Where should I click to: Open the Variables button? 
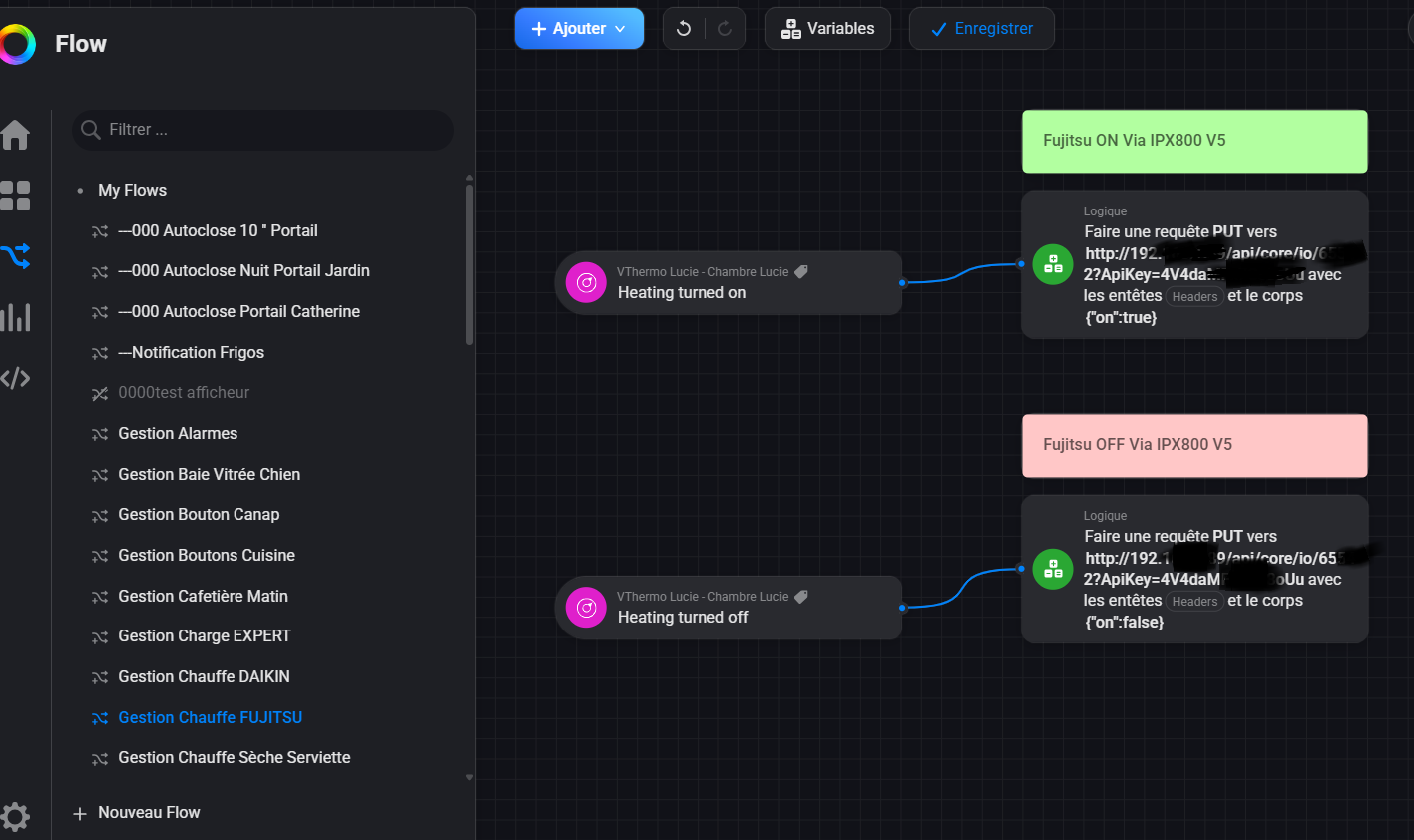click(827, 29)
